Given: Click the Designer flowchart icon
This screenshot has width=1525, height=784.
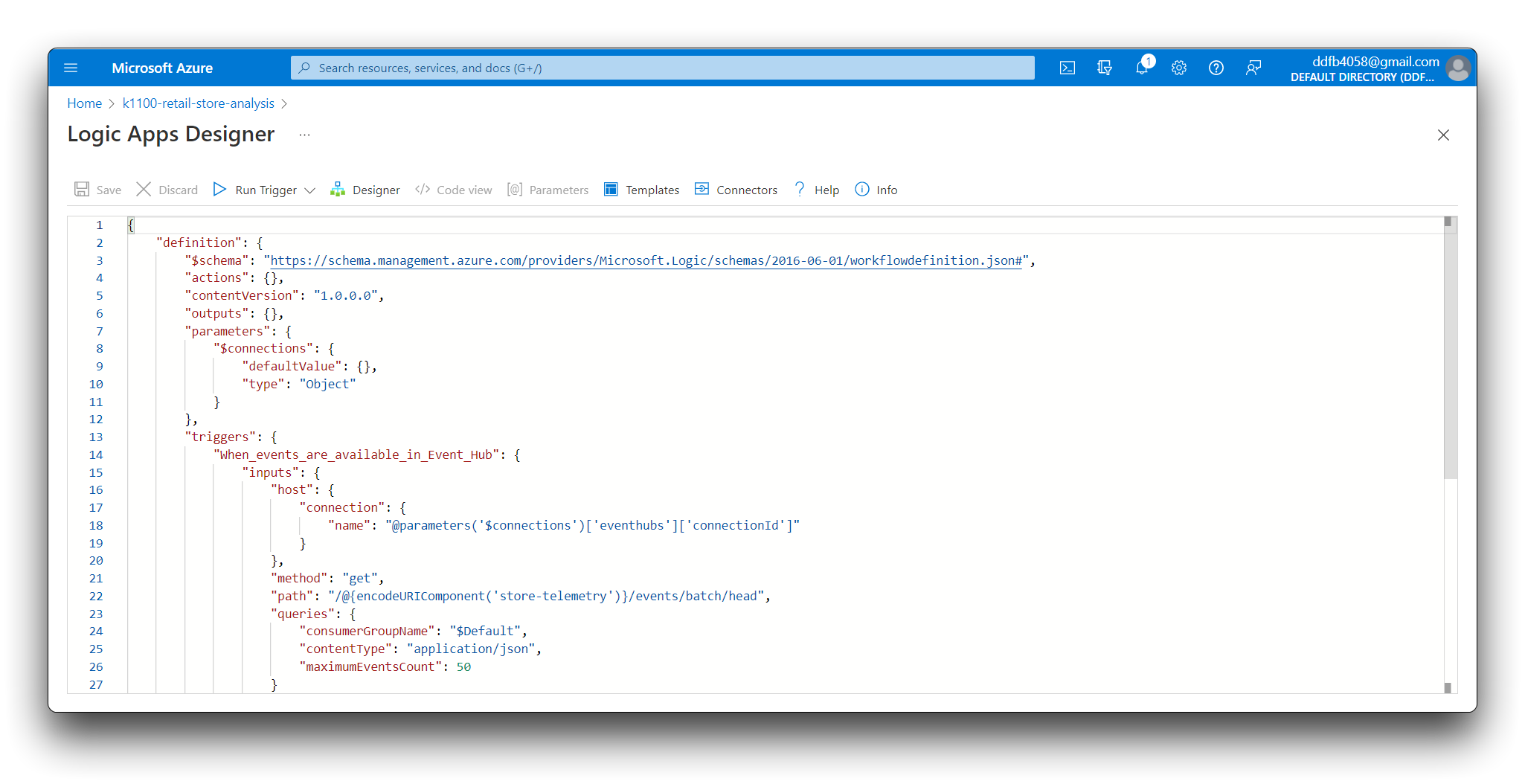Looking at the screenshot, I should (x=338, y=189).
